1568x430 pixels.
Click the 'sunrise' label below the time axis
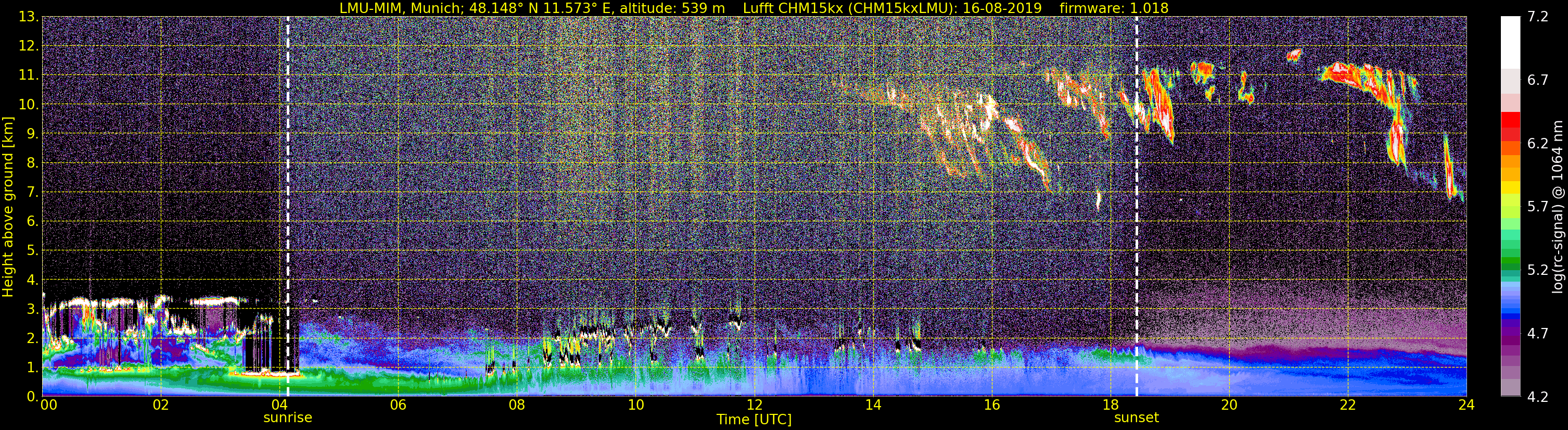click(x=287, y=418)
